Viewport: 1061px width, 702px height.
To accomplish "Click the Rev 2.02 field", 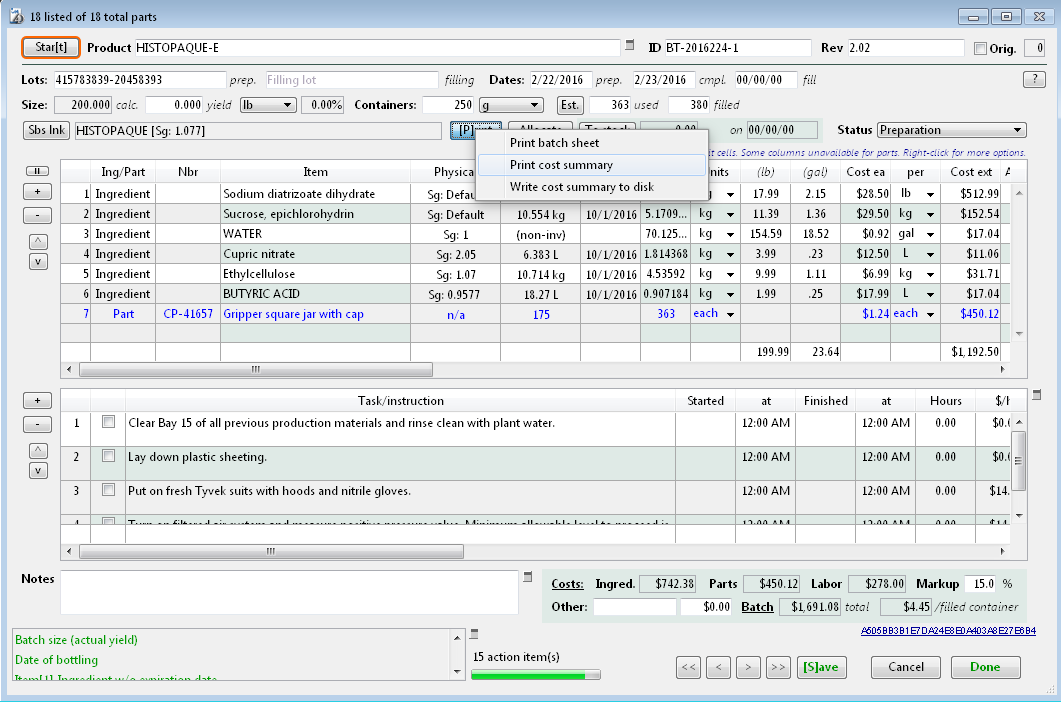I will (906, 48).
